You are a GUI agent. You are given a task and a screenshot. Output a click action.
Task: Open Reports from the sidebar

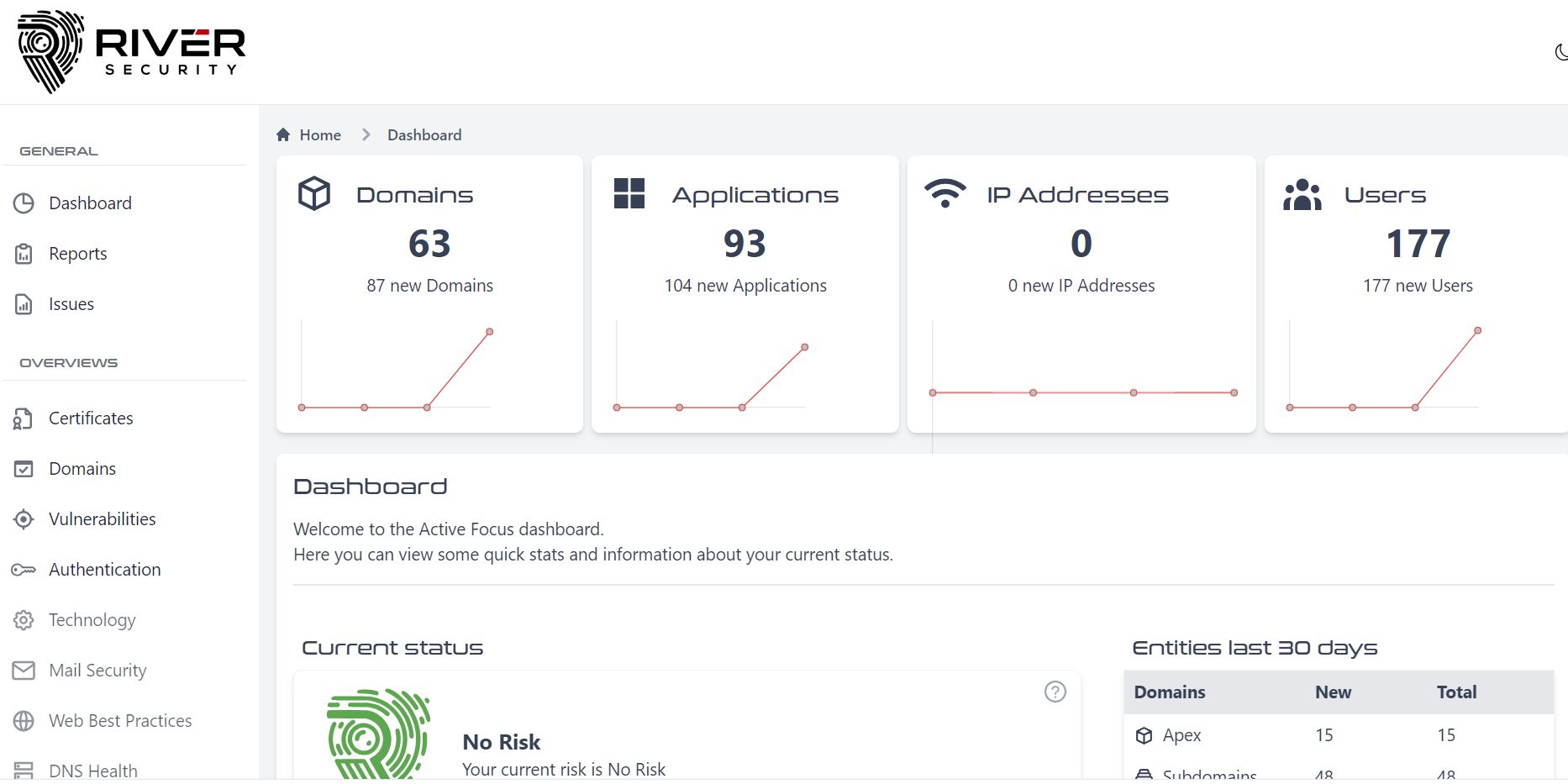tap(77, 254)
